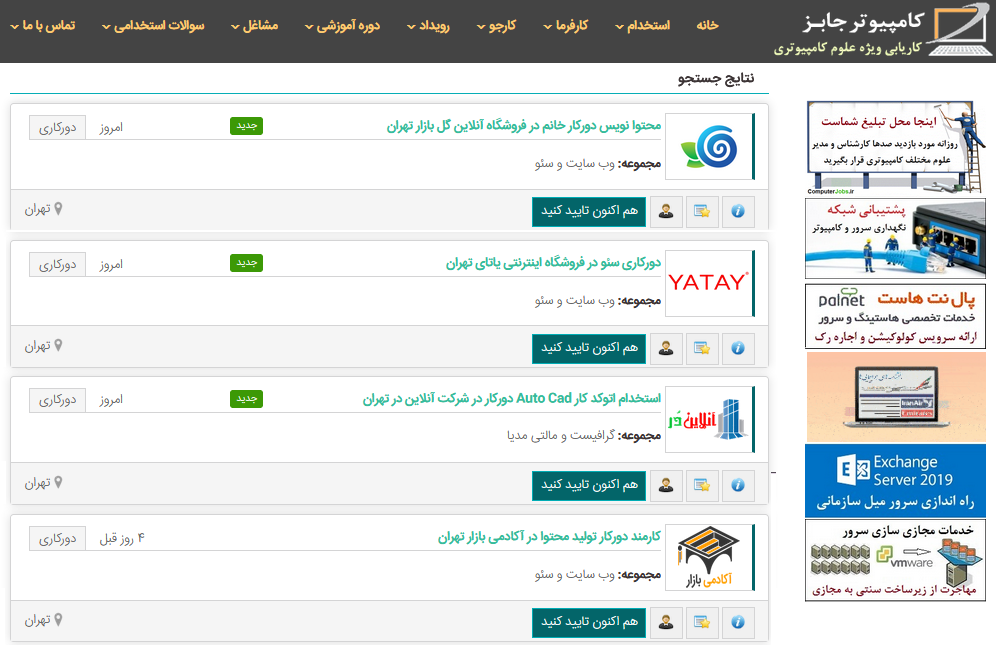Click the کامپیوتر جابز site logo
Screen dimensions: 996x645
click(883, 31)
